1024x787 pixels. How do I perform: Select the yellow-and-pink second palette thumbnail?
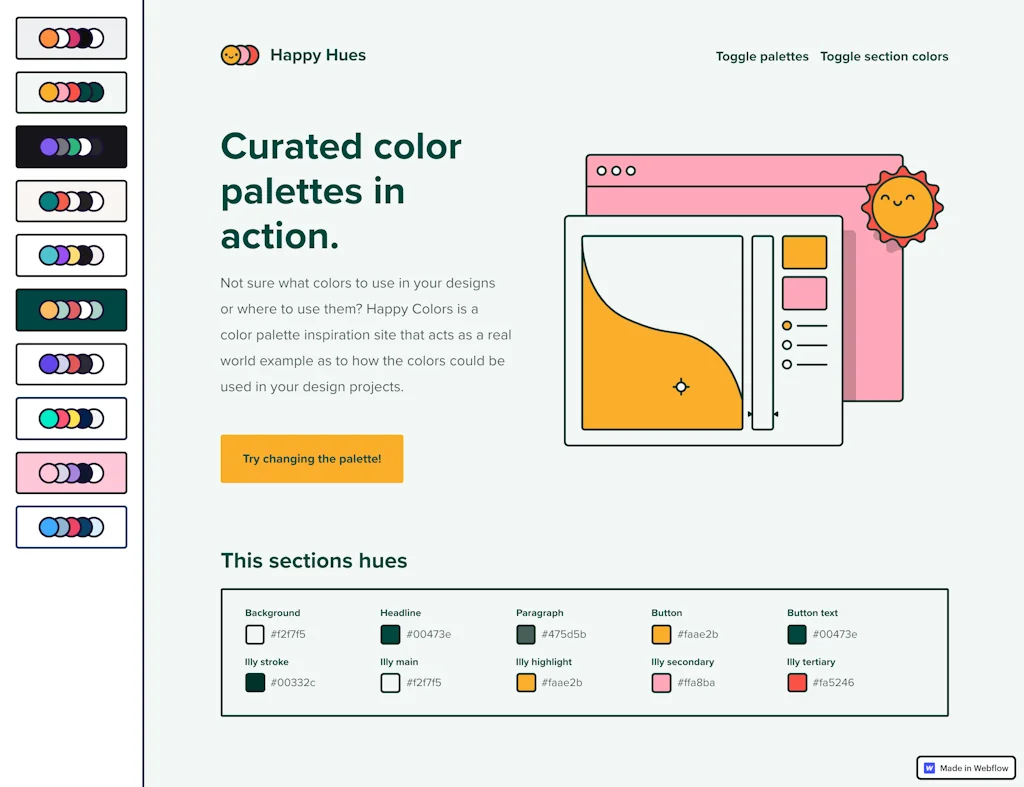coord(70,92)
